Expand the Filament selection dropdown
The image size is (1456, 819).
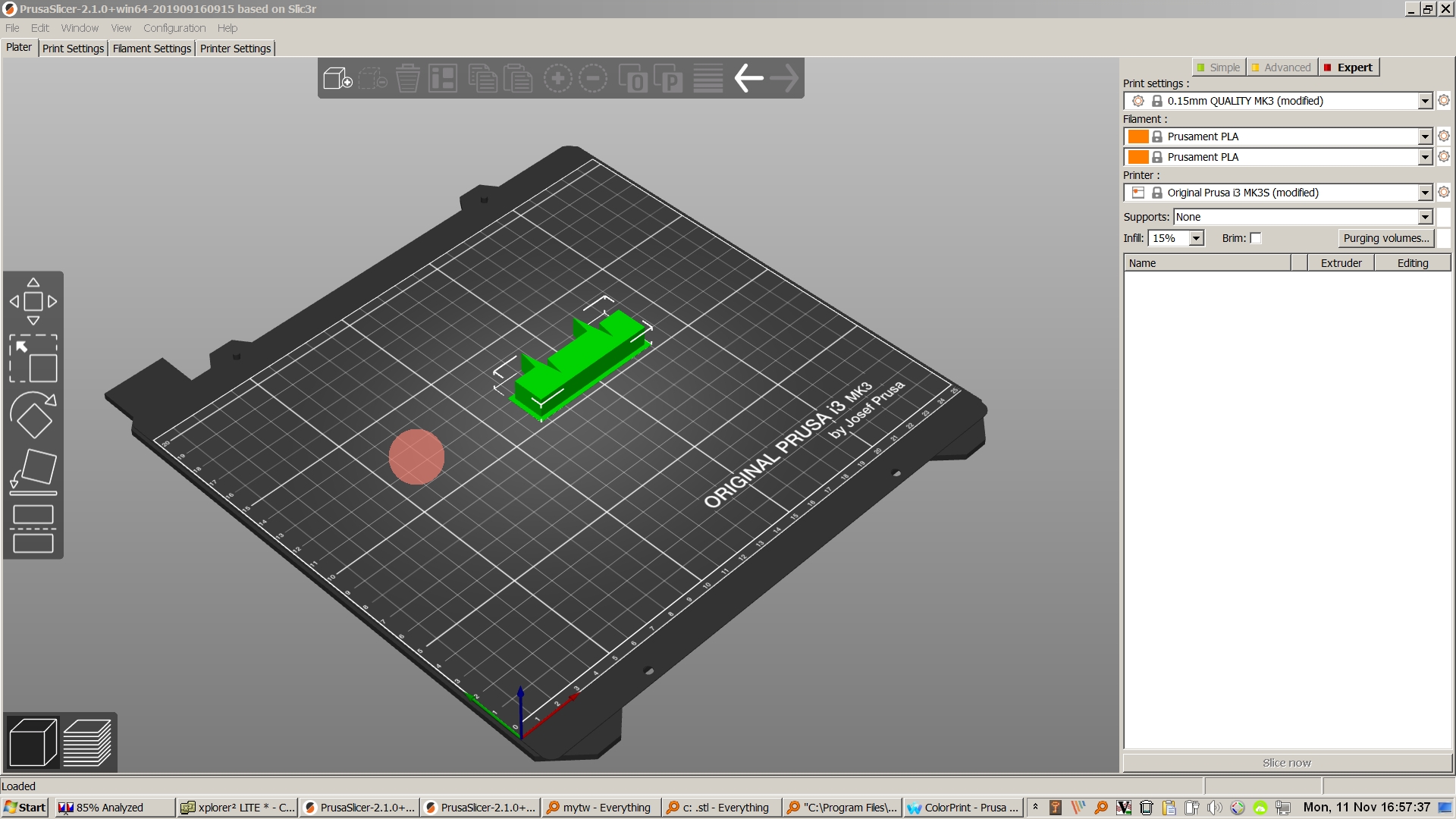pos(1426,136)
